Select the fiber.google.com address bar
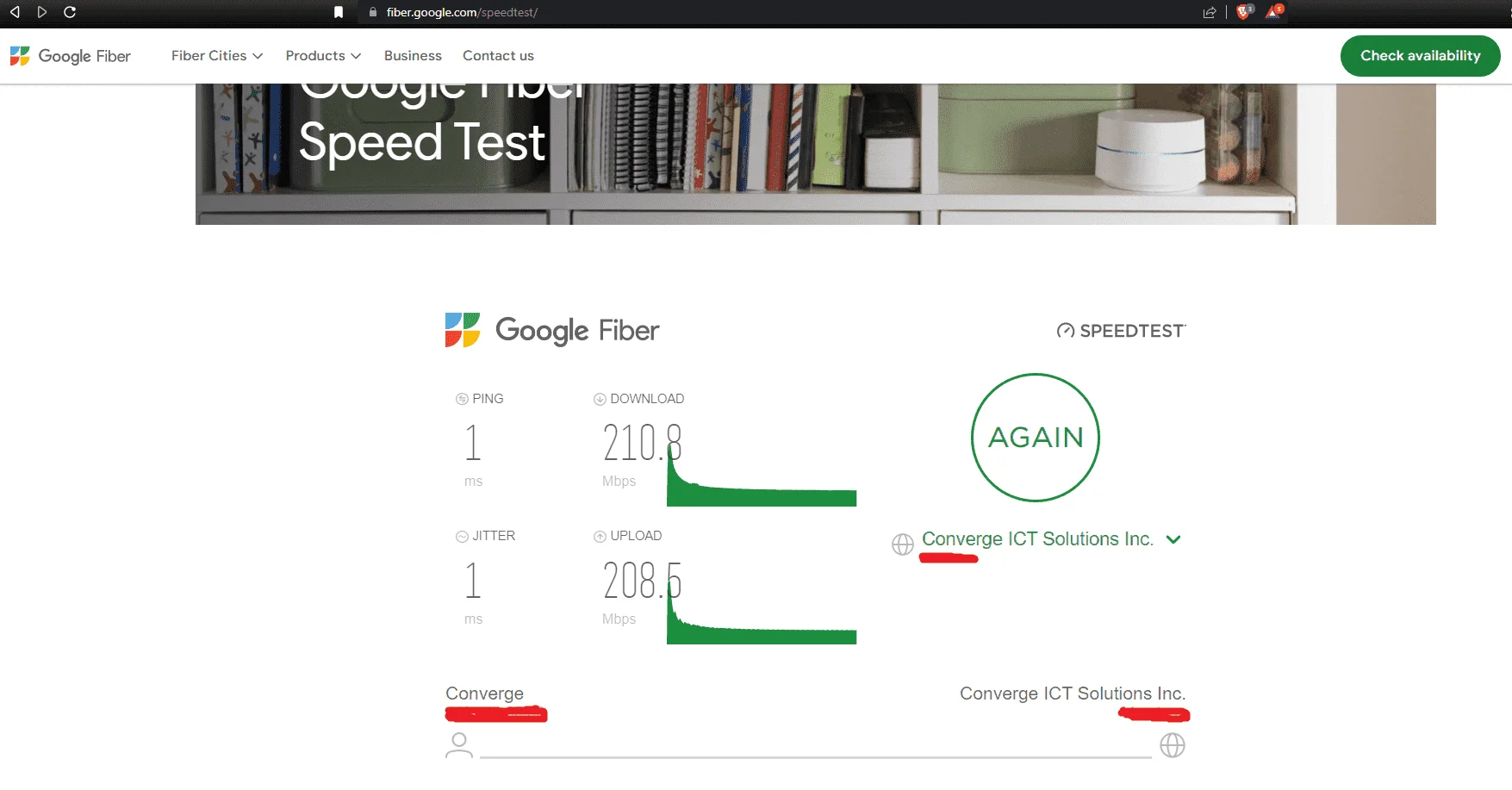This screenshot has height=790, width=1512. 462,12
